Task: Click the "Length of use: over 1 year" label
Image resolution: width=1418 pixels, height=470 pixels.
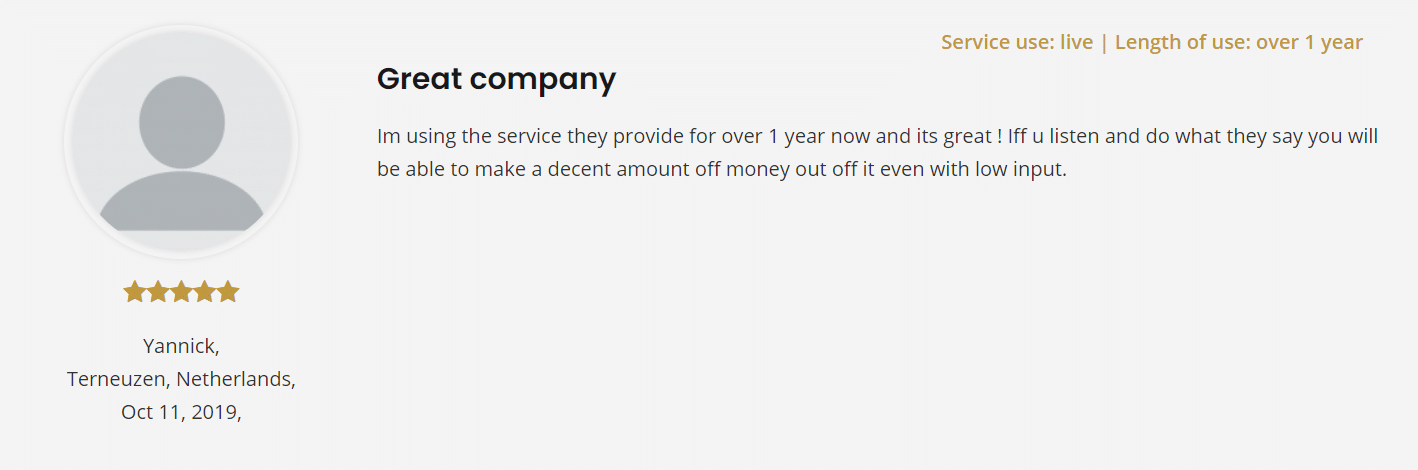Action: (x=1238, y=42)
